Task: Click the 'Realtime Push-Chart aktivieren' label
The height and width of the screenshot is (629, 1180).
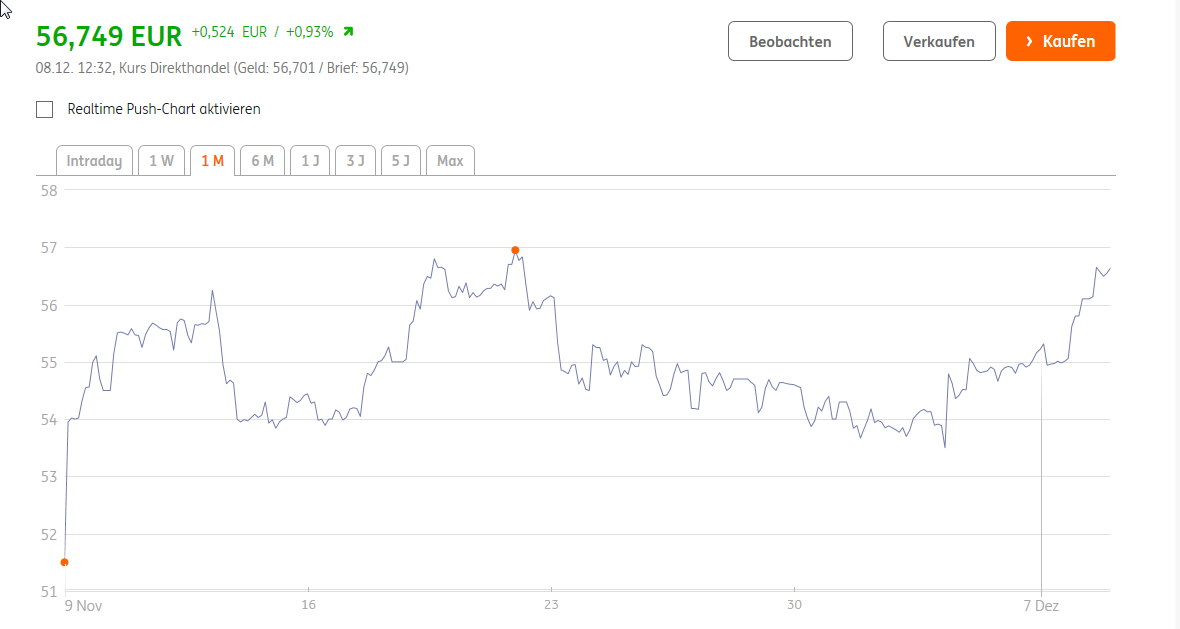Action: pyautogui.click(x=163, y=109)
